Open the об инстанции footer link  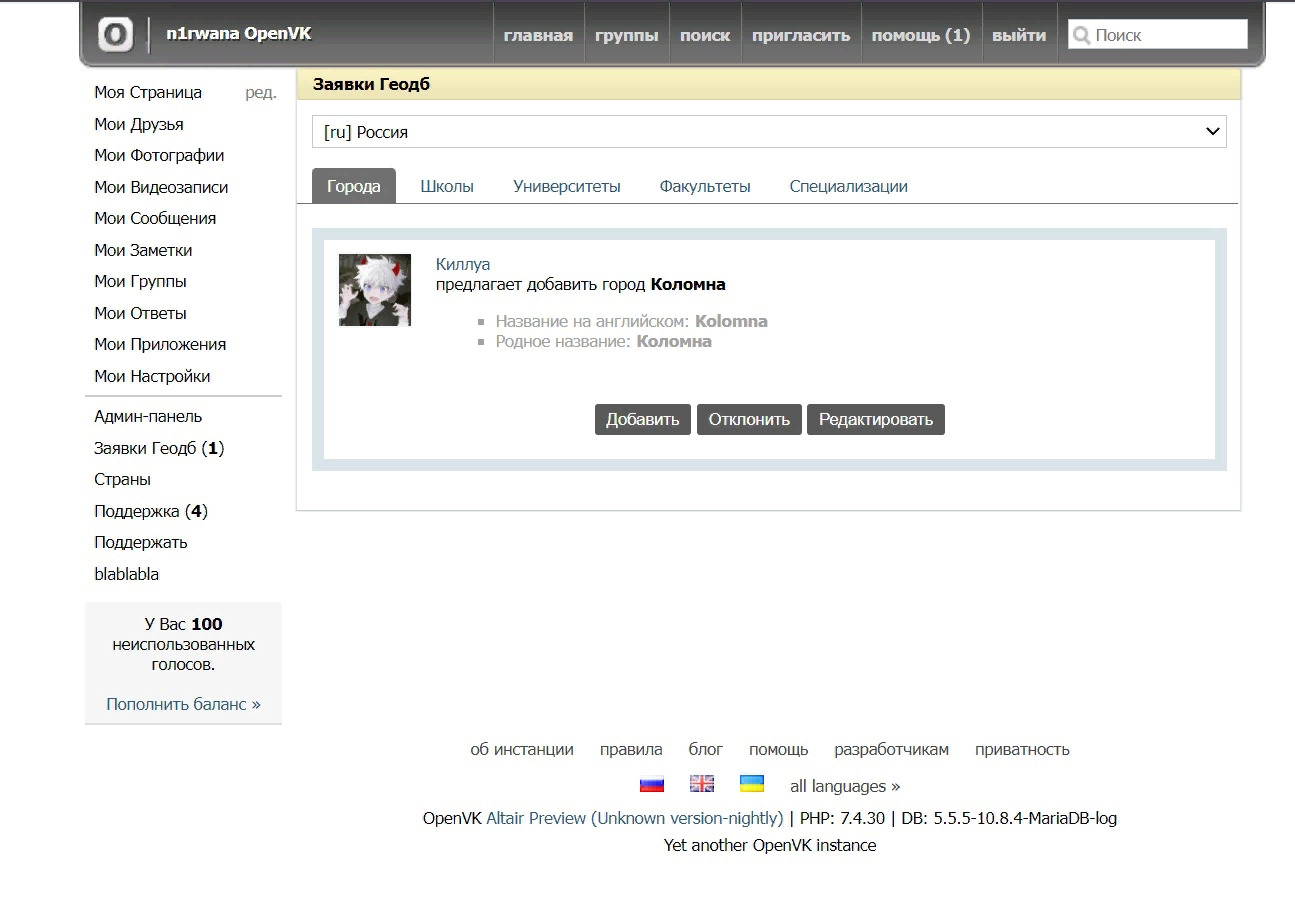point(522,749)
